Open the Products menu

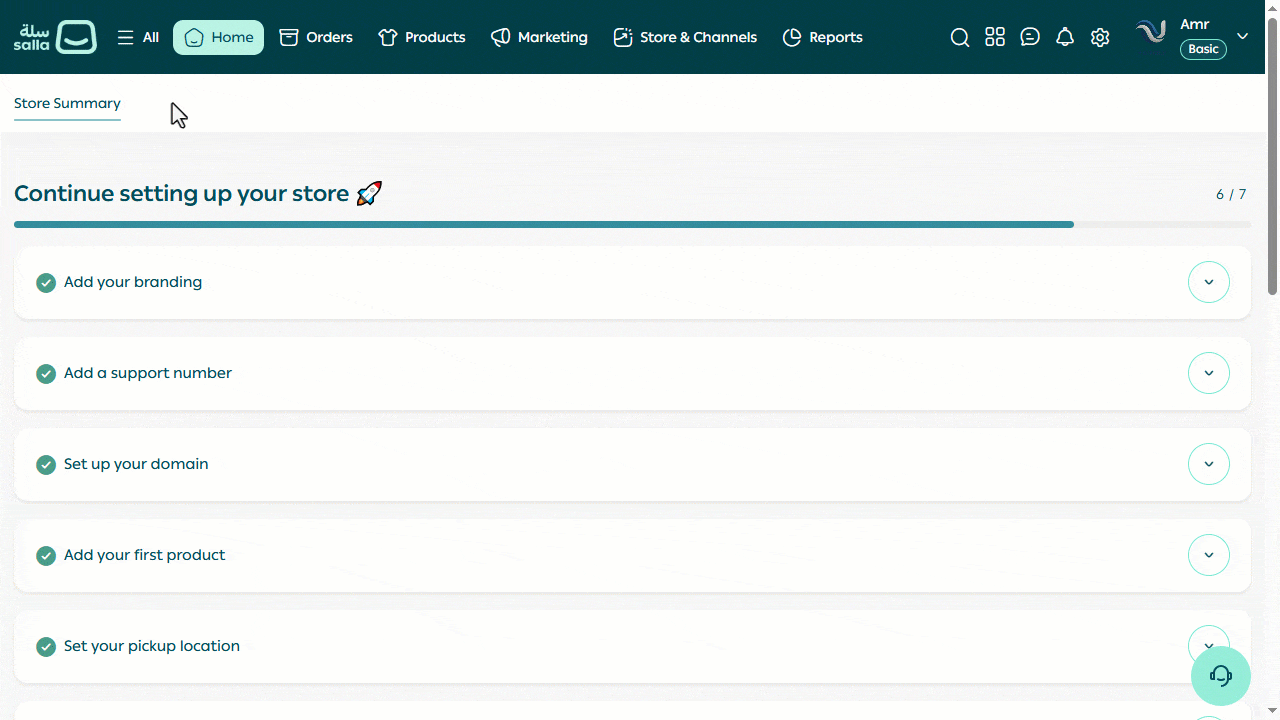tap(422, 37)
